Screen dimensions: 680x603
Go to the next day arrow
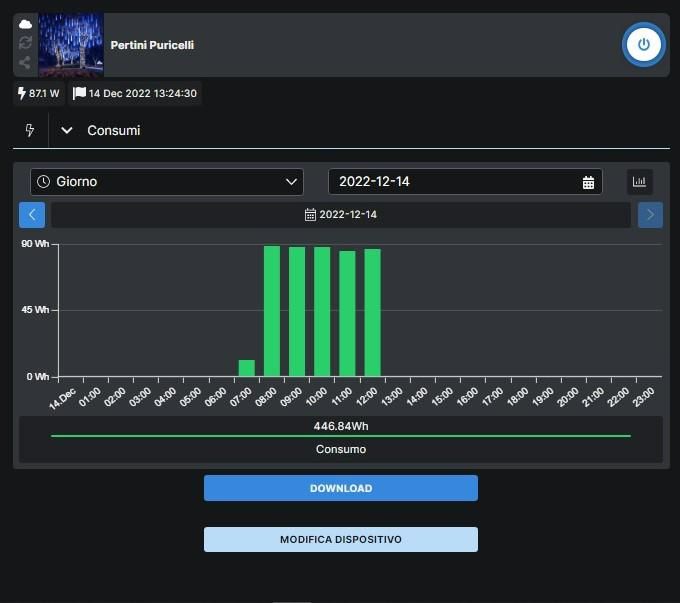(650, 215)
